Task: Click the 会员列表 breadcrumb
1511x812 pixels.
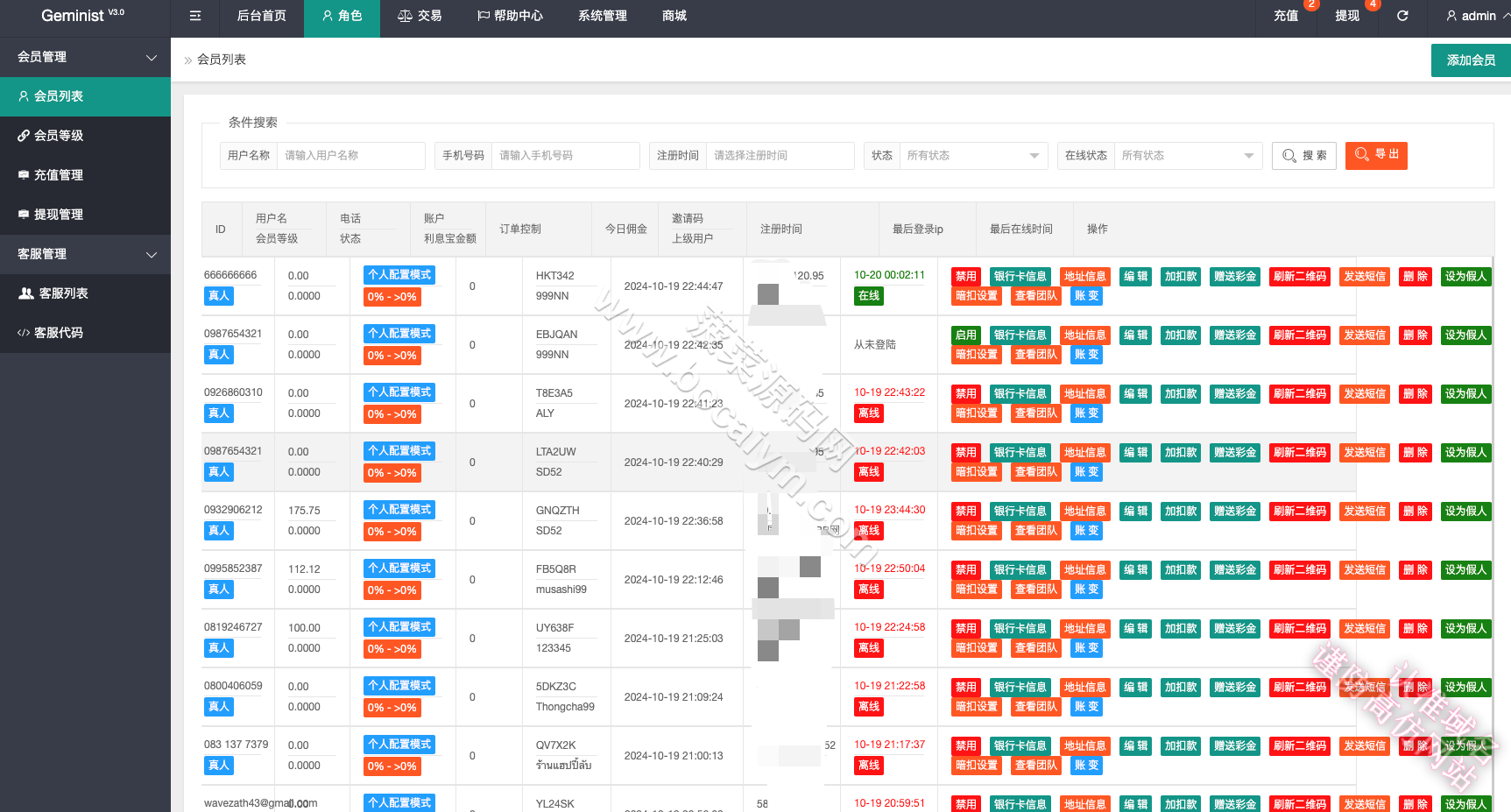Action: [222, 60]
